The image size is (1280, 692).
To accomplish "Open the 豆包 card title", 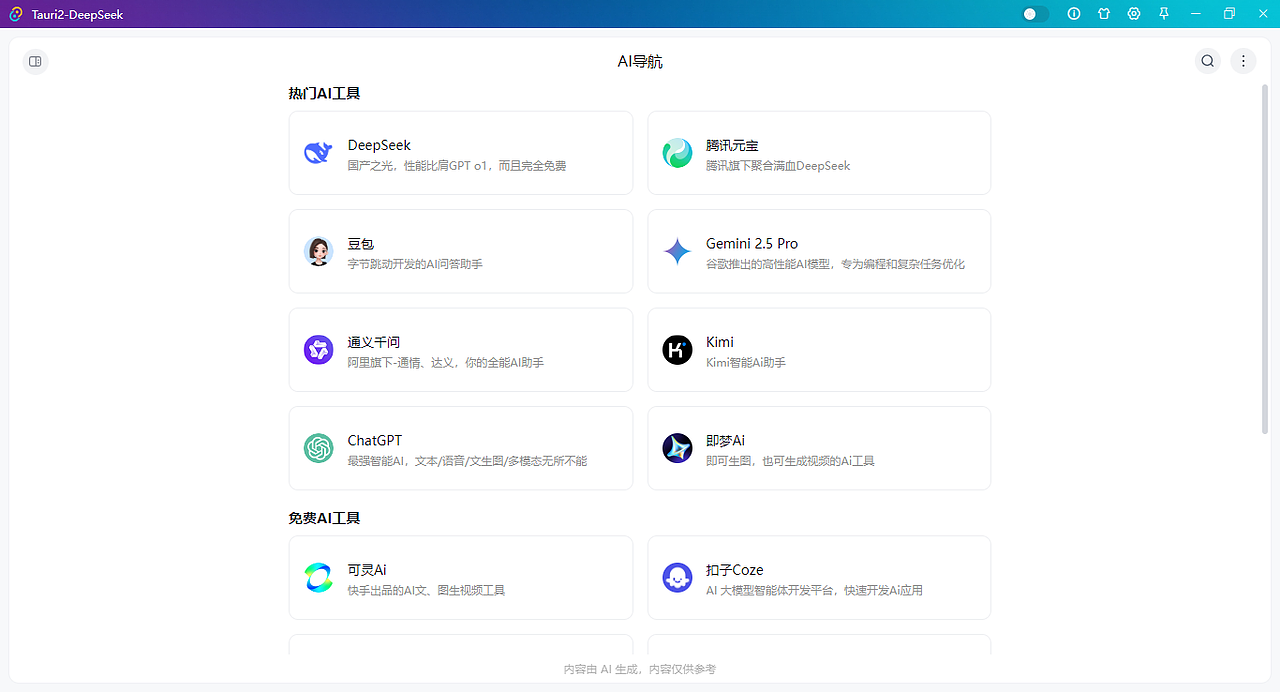I will tap(361, 243).
